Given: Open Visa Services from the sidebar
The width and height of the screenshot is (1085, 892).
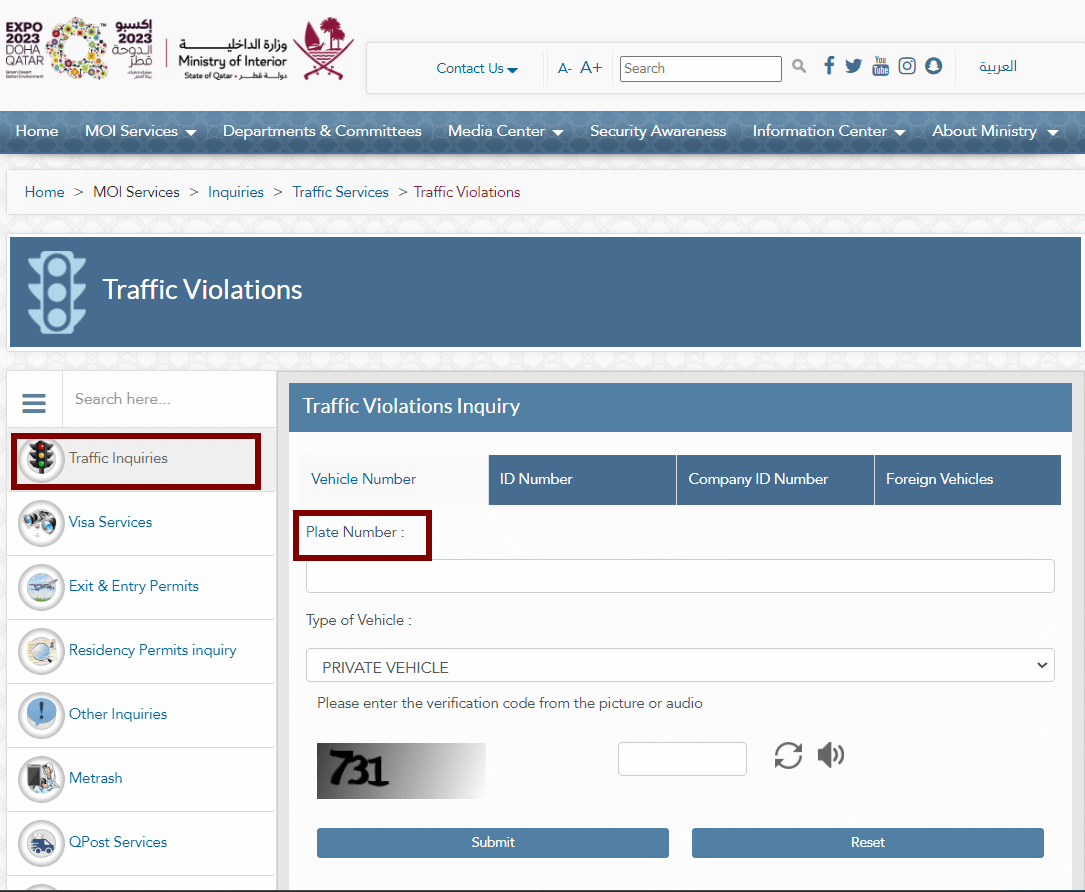Looking at the screenshot, I should 110,522.
